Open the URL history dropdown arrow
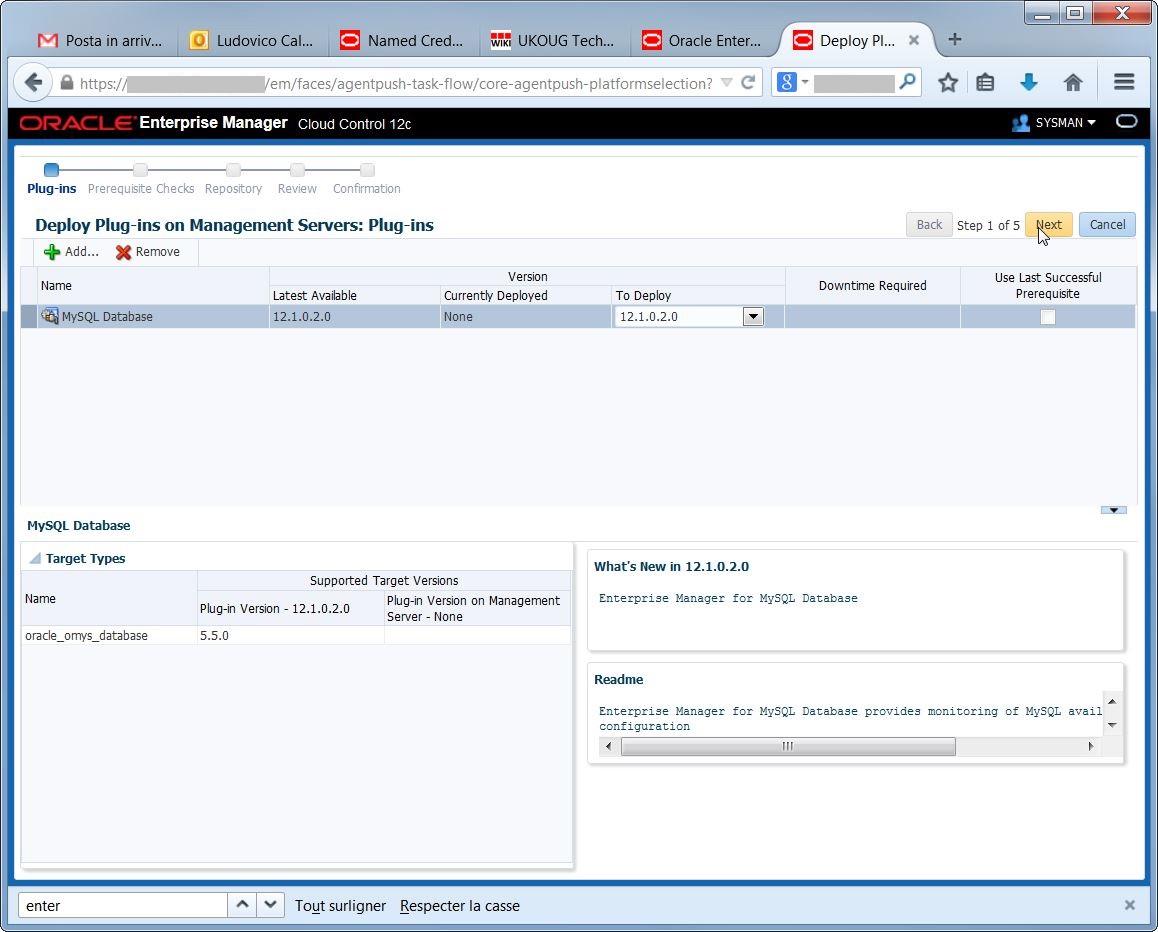Viewport: 1158px width, 932px height. tap(727, 82)
